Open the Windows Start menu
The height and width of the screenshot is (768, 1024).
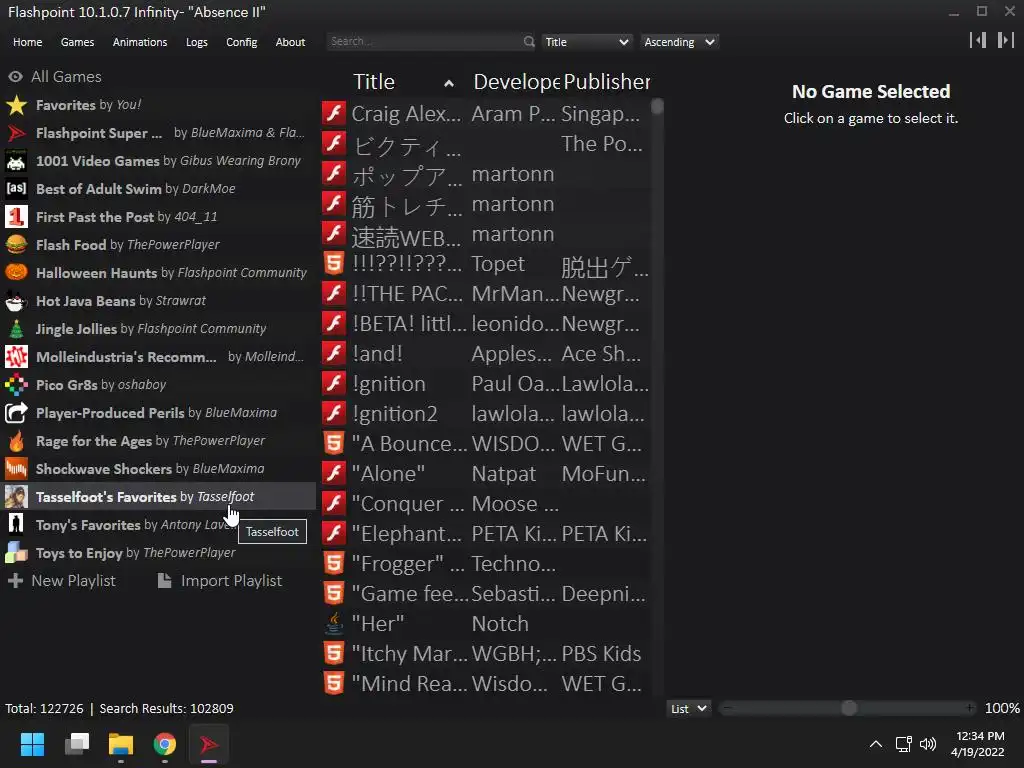pos(32,744)
